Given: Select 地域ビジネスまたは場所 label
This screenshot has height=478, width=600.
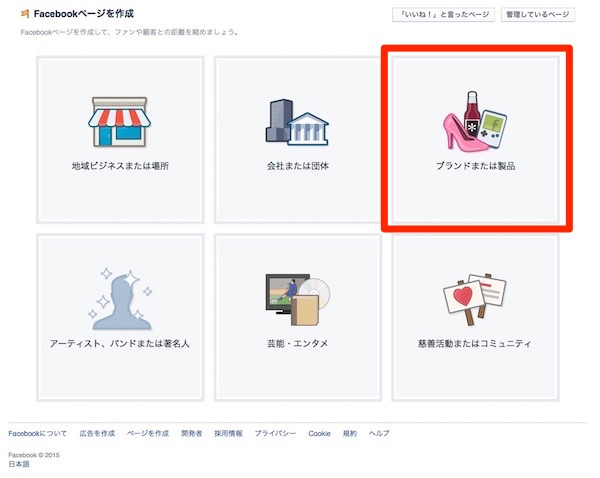Looking at the screenshot, I should point(120,166).
